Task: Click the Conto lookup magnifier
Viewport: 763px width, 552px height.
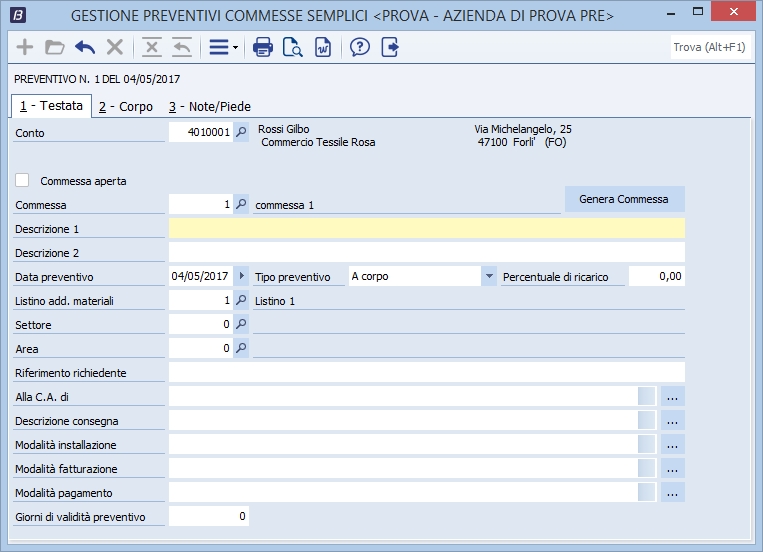Action: 241,132
